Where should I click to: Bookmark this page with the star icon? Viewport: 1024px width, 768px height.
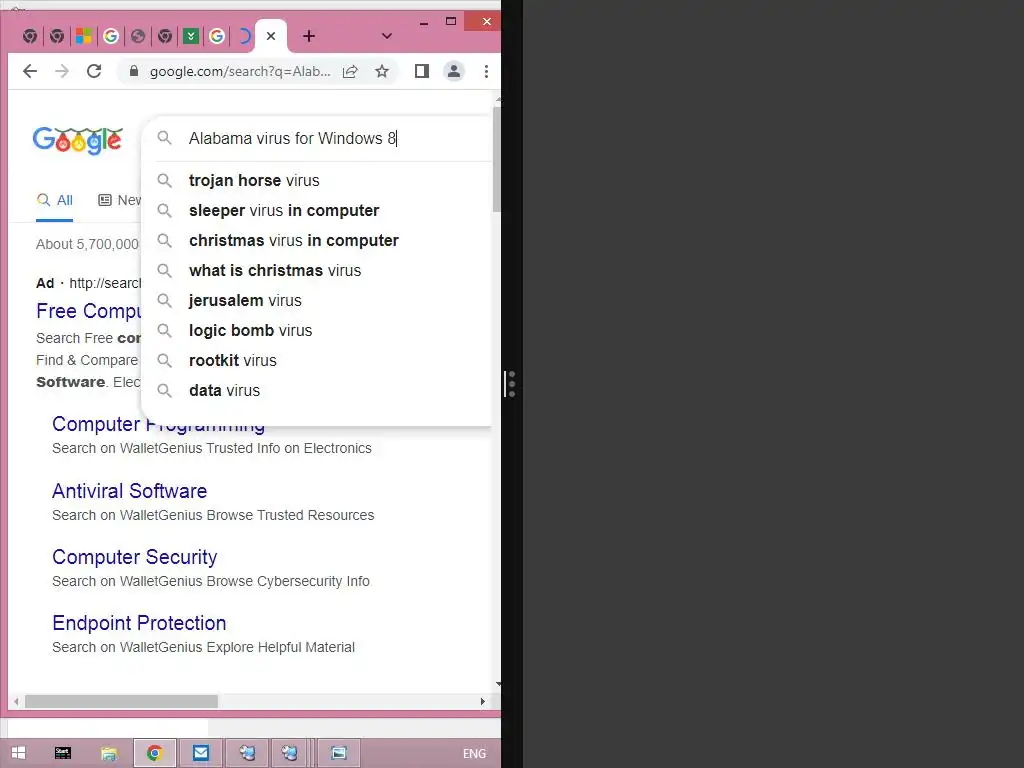pos(382,71)
